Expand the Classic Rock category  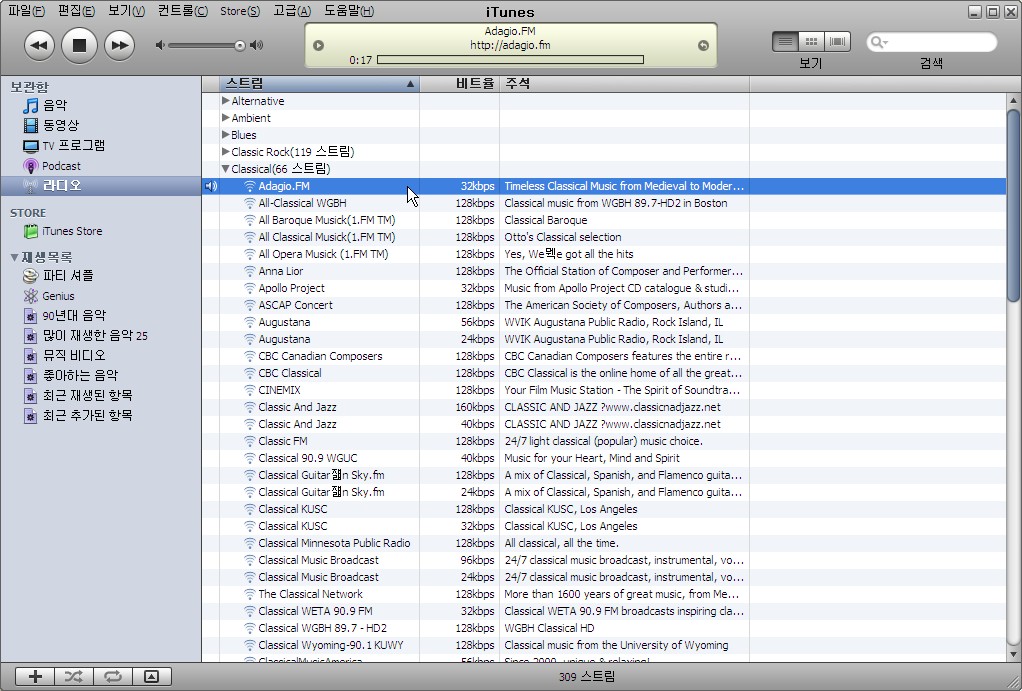(x=226, y=151)
